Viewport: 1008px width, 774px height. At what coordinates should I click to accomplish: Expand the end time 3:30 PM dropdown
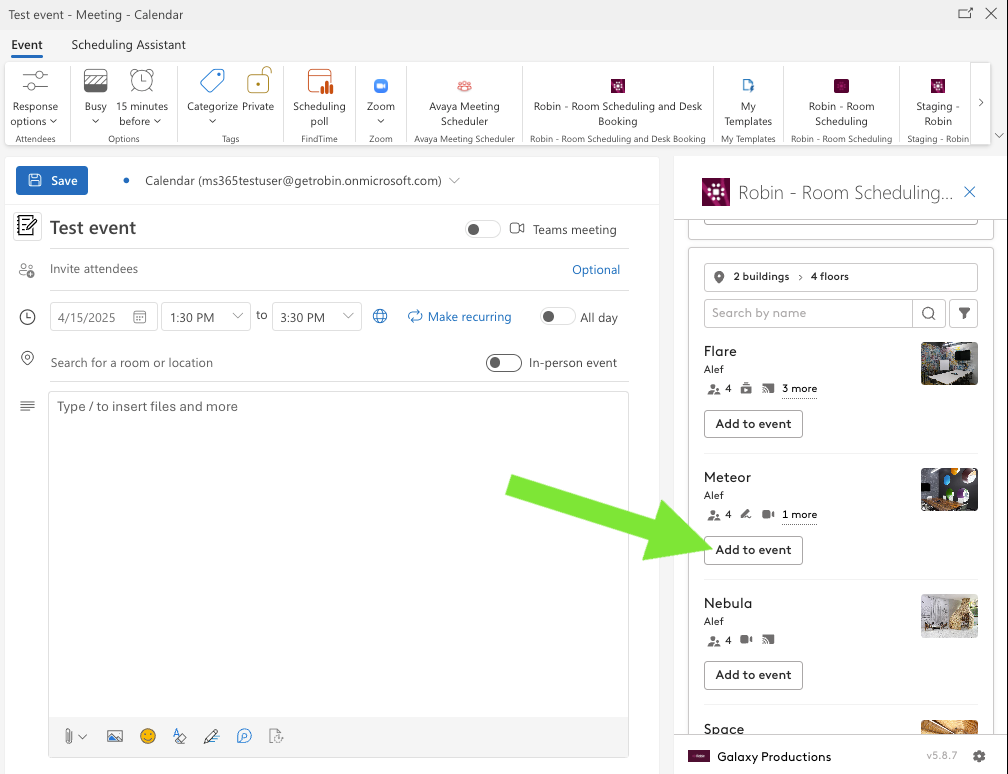[348, 316]
